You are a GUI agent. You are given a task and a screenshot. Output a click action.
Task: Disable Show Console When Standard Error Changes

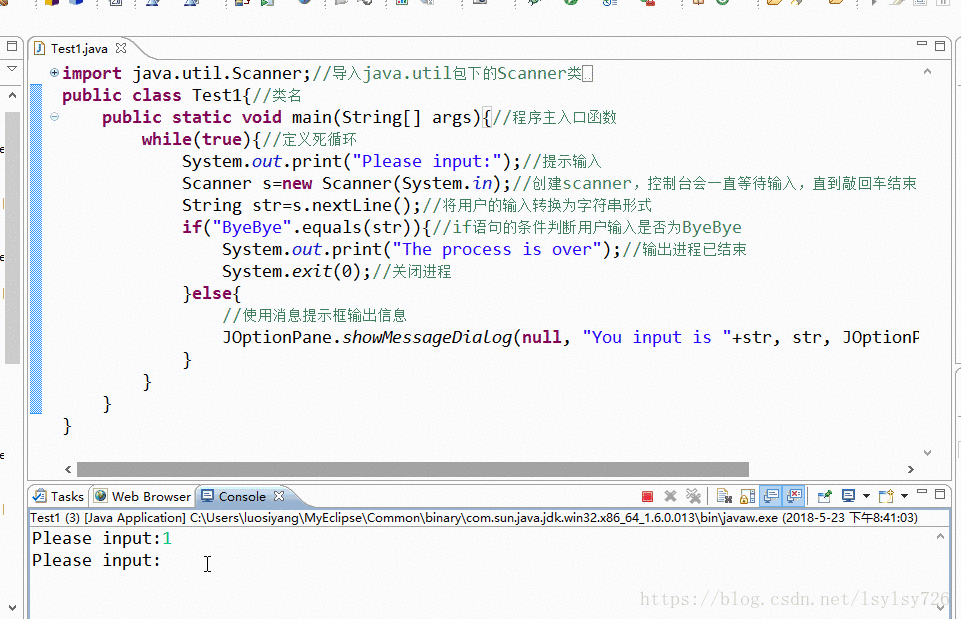point(793,495)
